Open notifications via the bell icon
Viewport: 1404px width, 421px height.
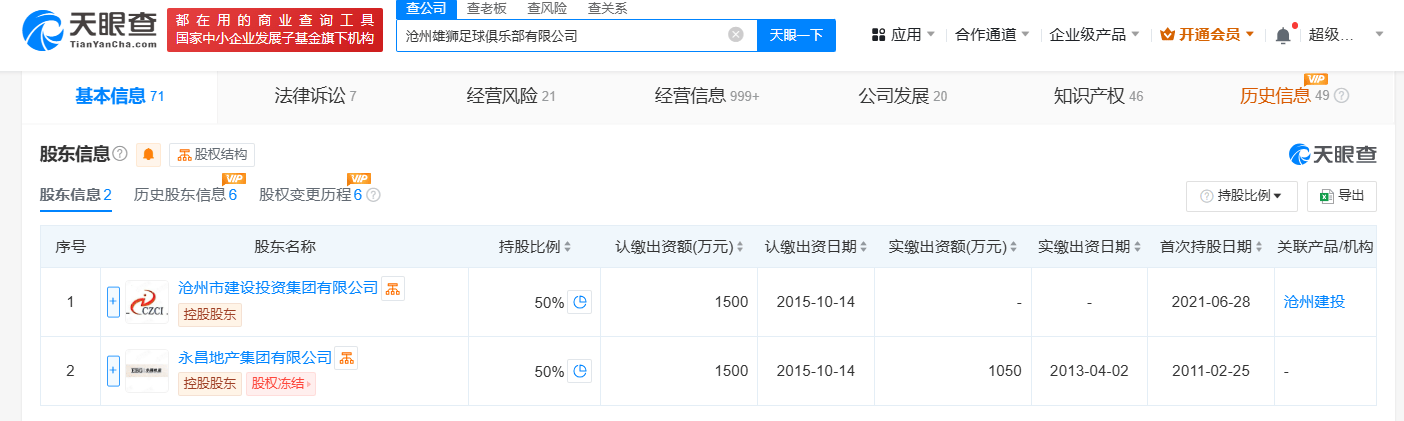pyautogui.click(x=1283, y=35)
